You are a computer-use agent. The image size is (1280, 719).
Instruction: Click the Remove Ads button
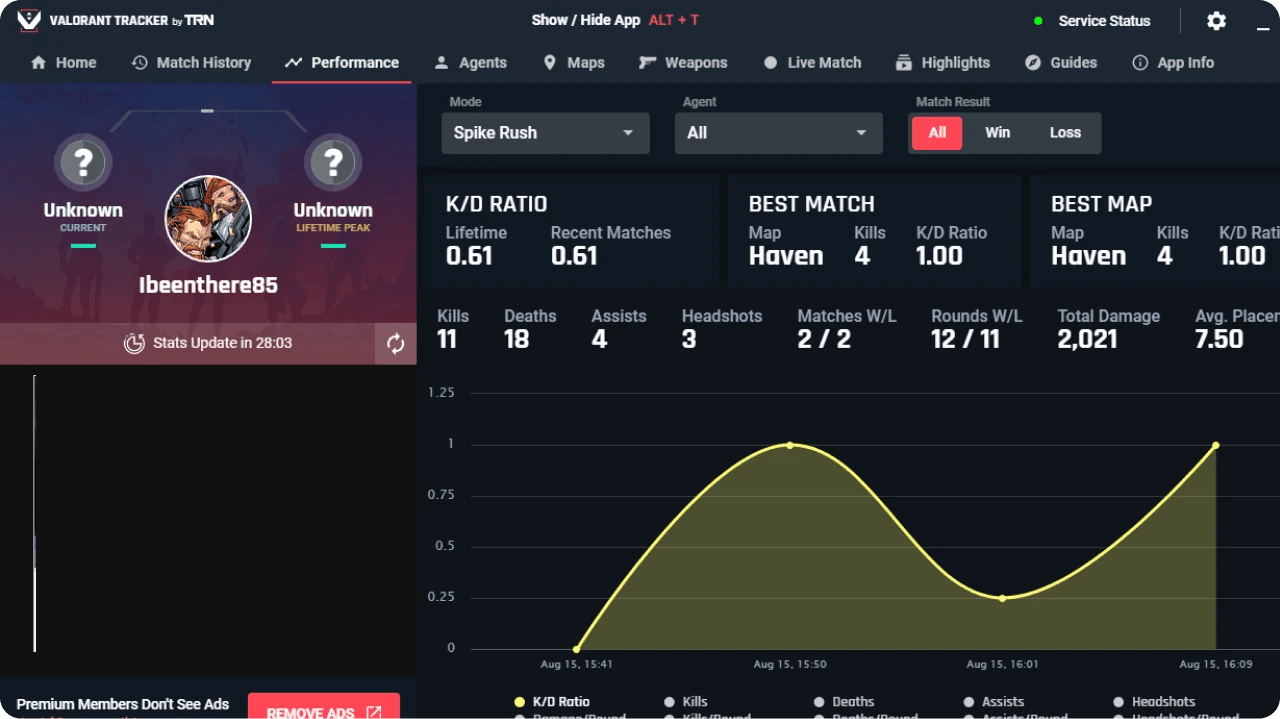(x=323, y=709)
